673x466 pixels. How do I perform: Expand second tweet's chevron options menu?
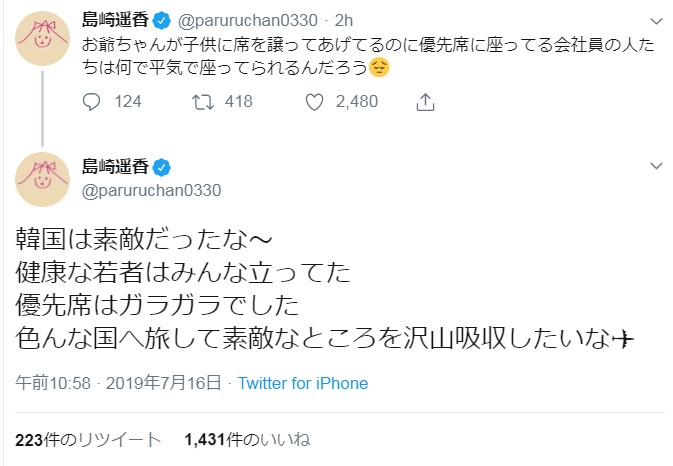pos(655,166)
